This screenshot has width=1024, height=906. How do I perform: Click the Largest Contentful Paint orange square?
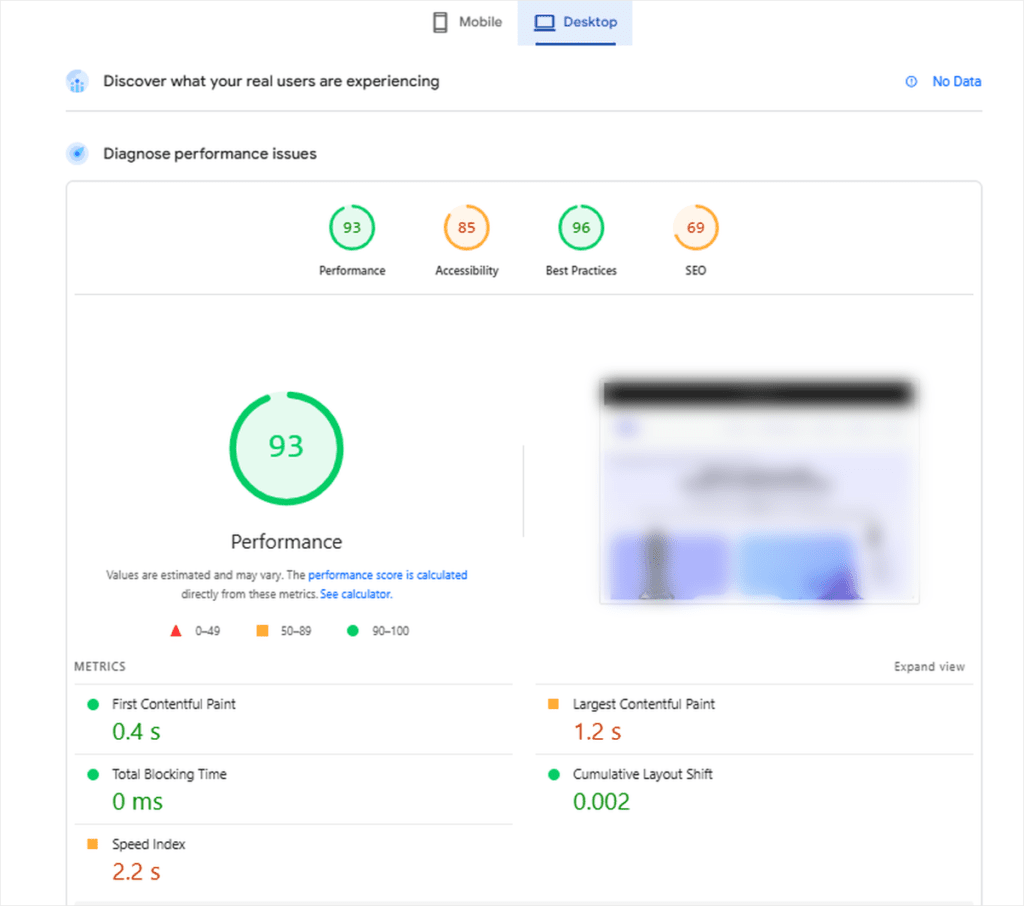pyautogui.click(x=553, y=704)
